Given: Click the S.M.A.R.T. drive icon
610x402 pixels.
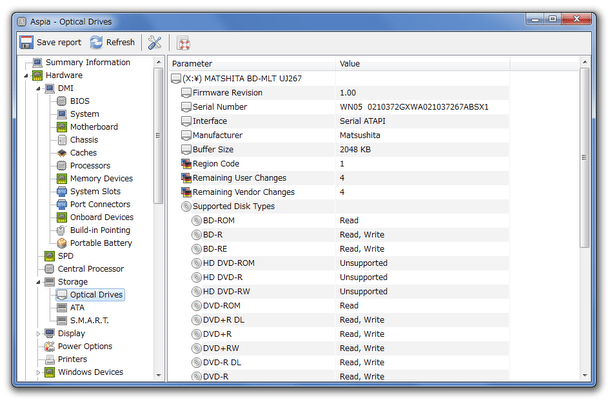Looking at the screenshot, I should [x=61, y=321].
